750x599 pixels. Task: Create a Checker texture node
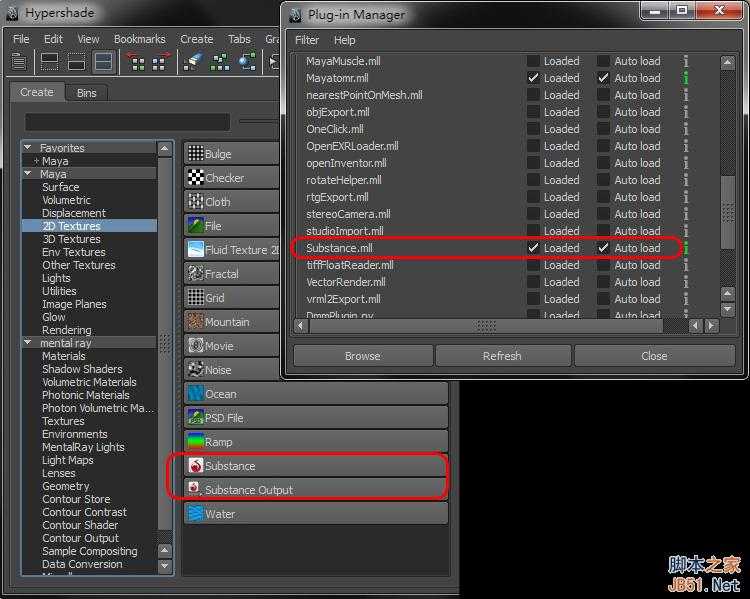point(232,178)
